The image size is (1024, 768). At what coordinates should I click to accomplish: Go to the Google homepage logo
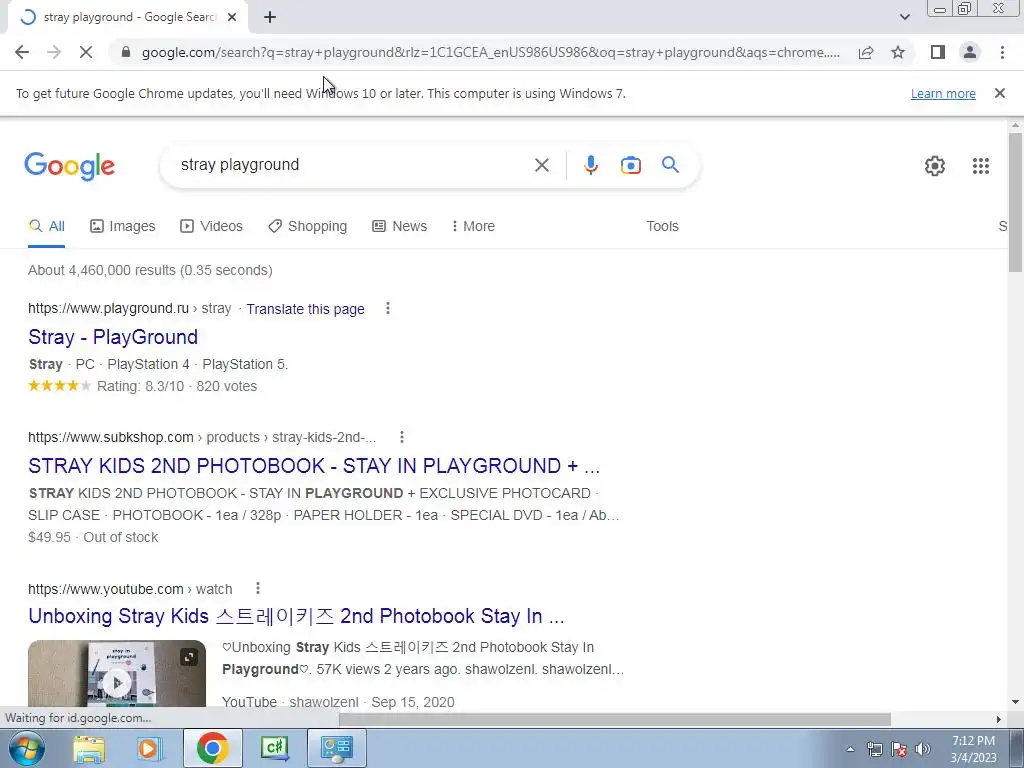click(70, 166)
